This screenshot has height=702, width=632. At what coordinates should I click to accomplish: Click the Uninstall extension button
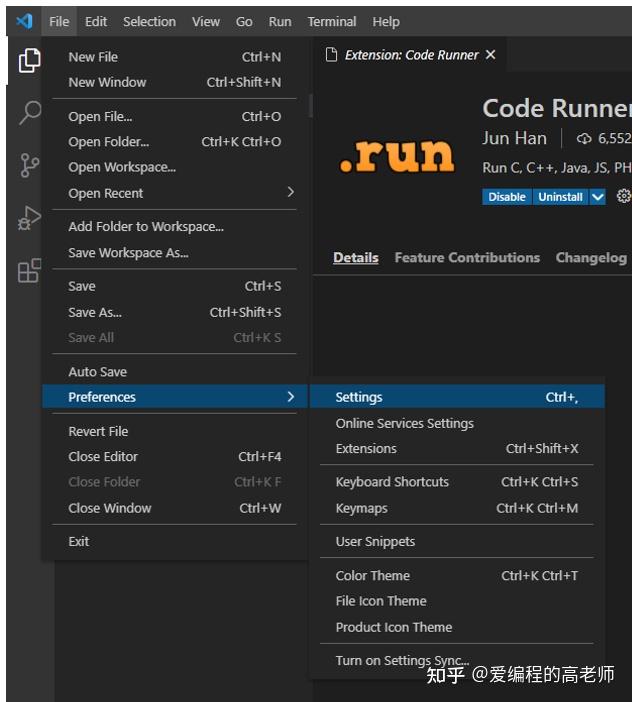[x=560, y=197]
